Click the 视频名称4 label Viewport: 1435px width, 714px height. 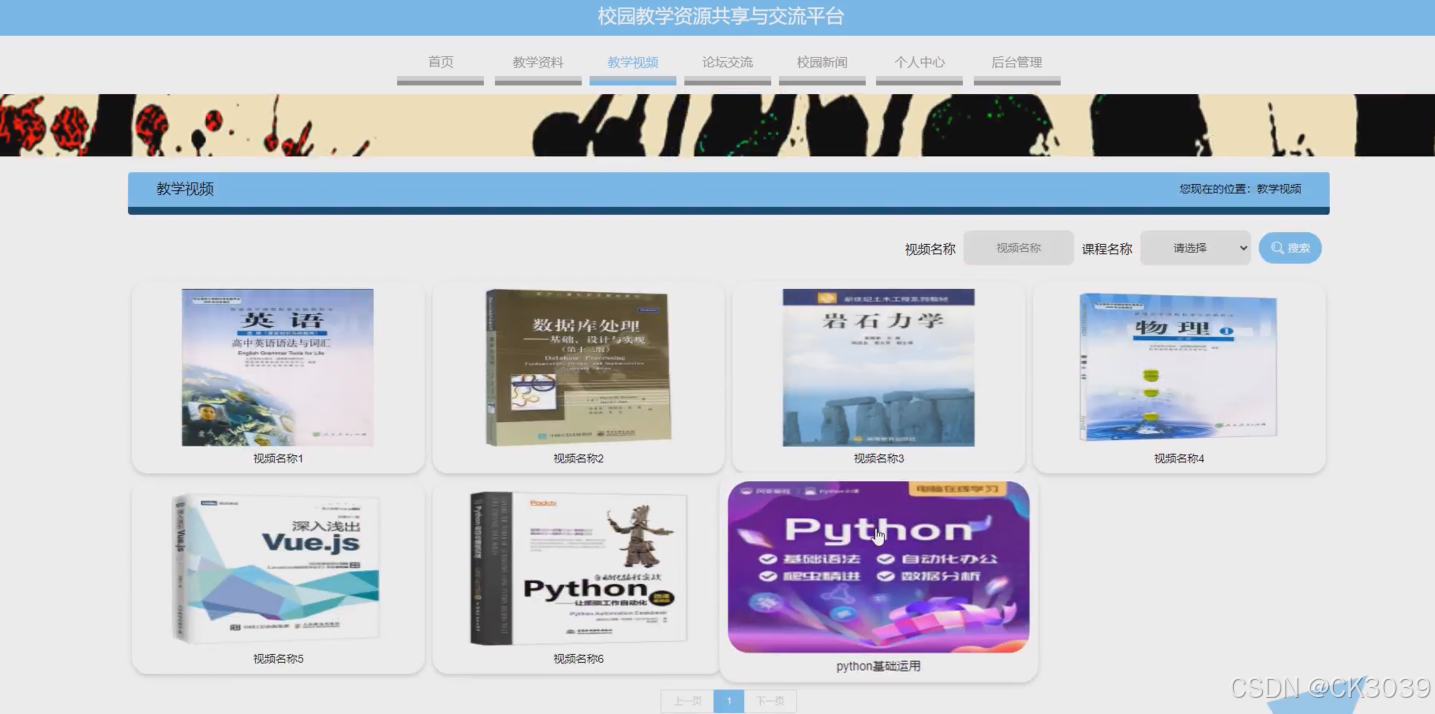[x=1179, y=459]
